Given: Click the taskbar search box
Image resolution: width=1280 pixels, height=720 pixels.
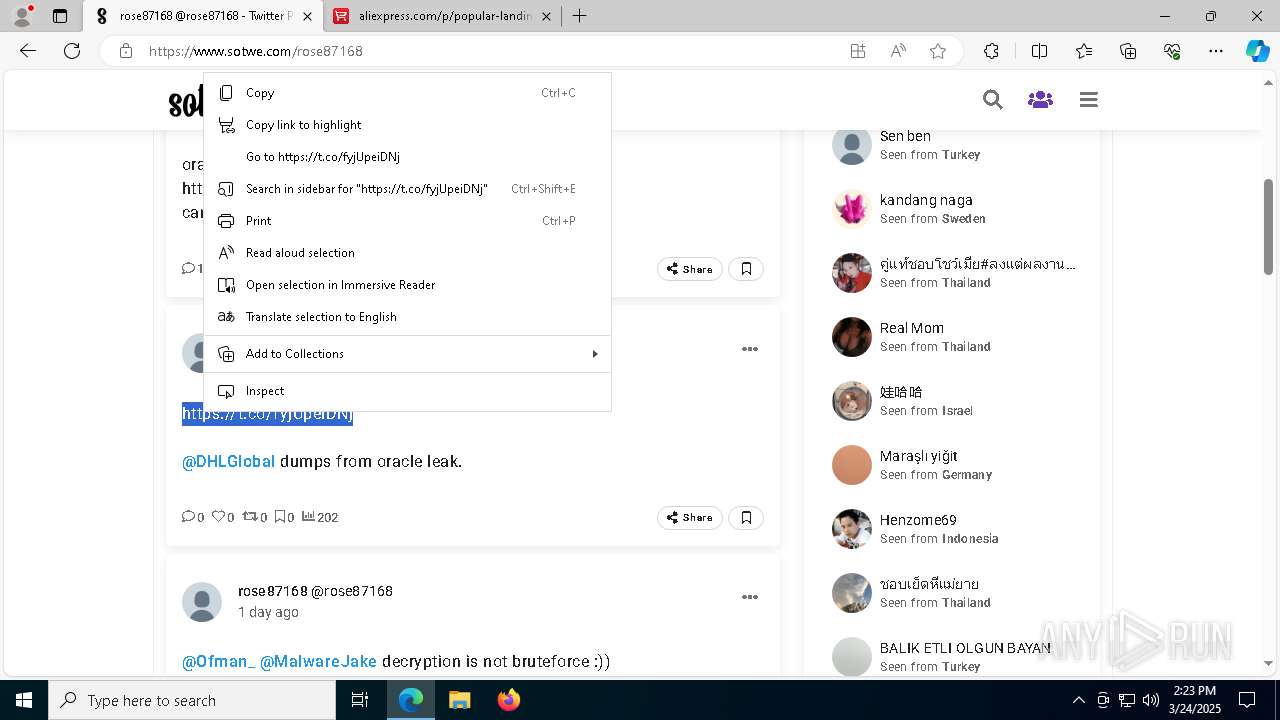Looking at the screenshot, I should click(192, 700).
